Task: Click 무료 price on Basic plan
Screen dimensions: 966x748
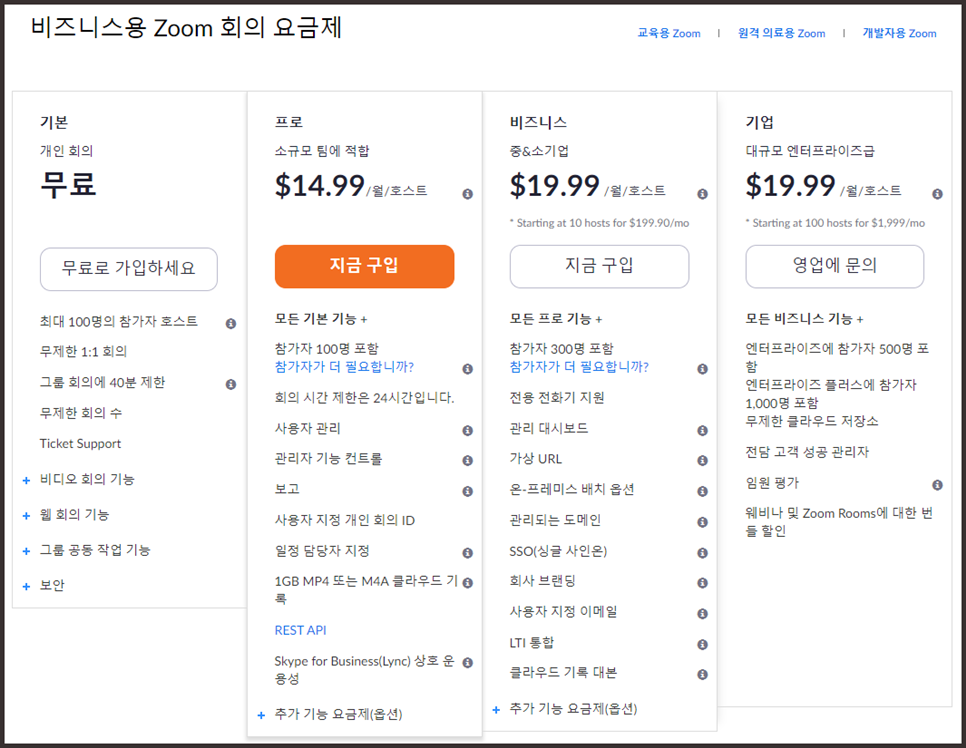Action: 68,184
